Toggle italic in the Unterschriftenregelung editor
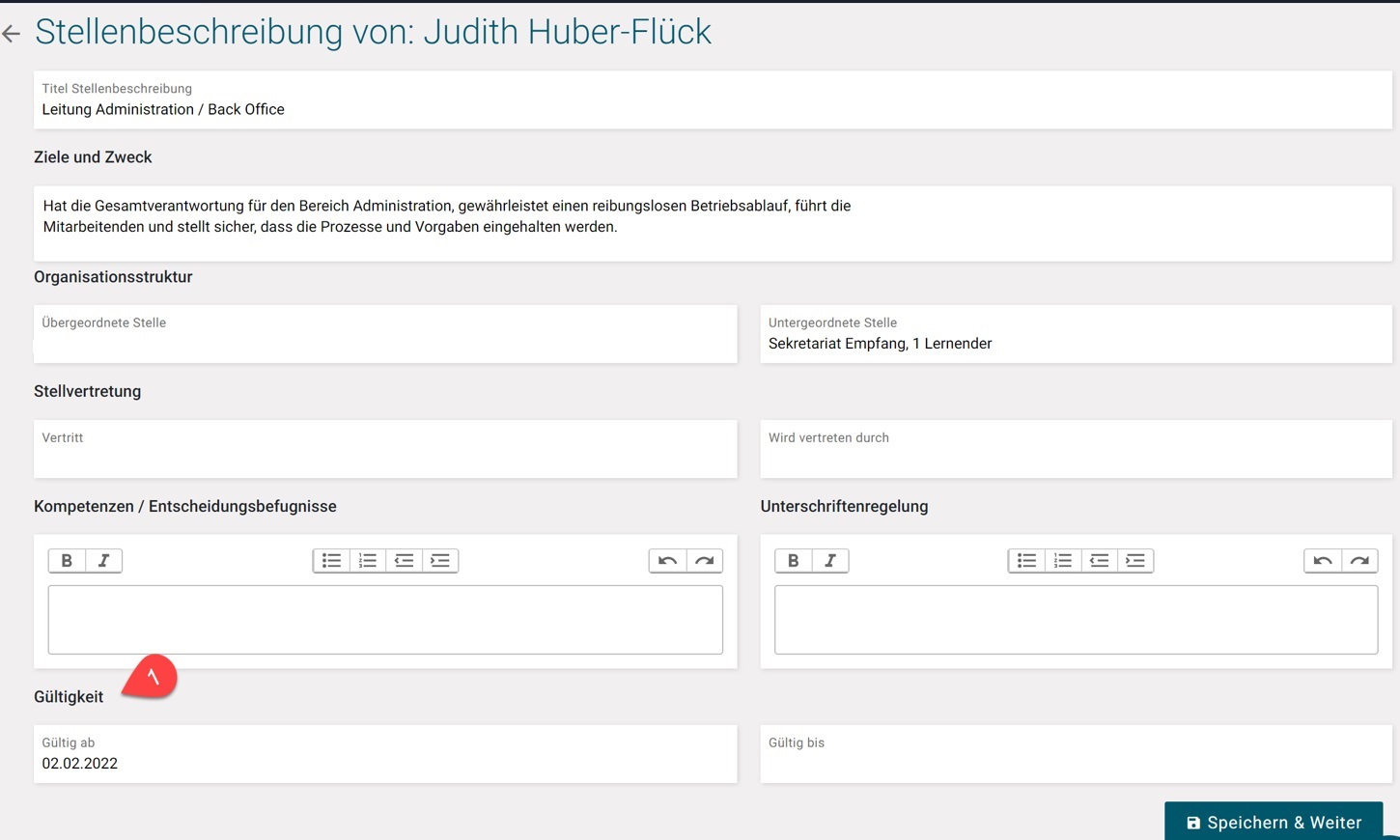Screen dimensions: 1400x840 coord(829,561)
